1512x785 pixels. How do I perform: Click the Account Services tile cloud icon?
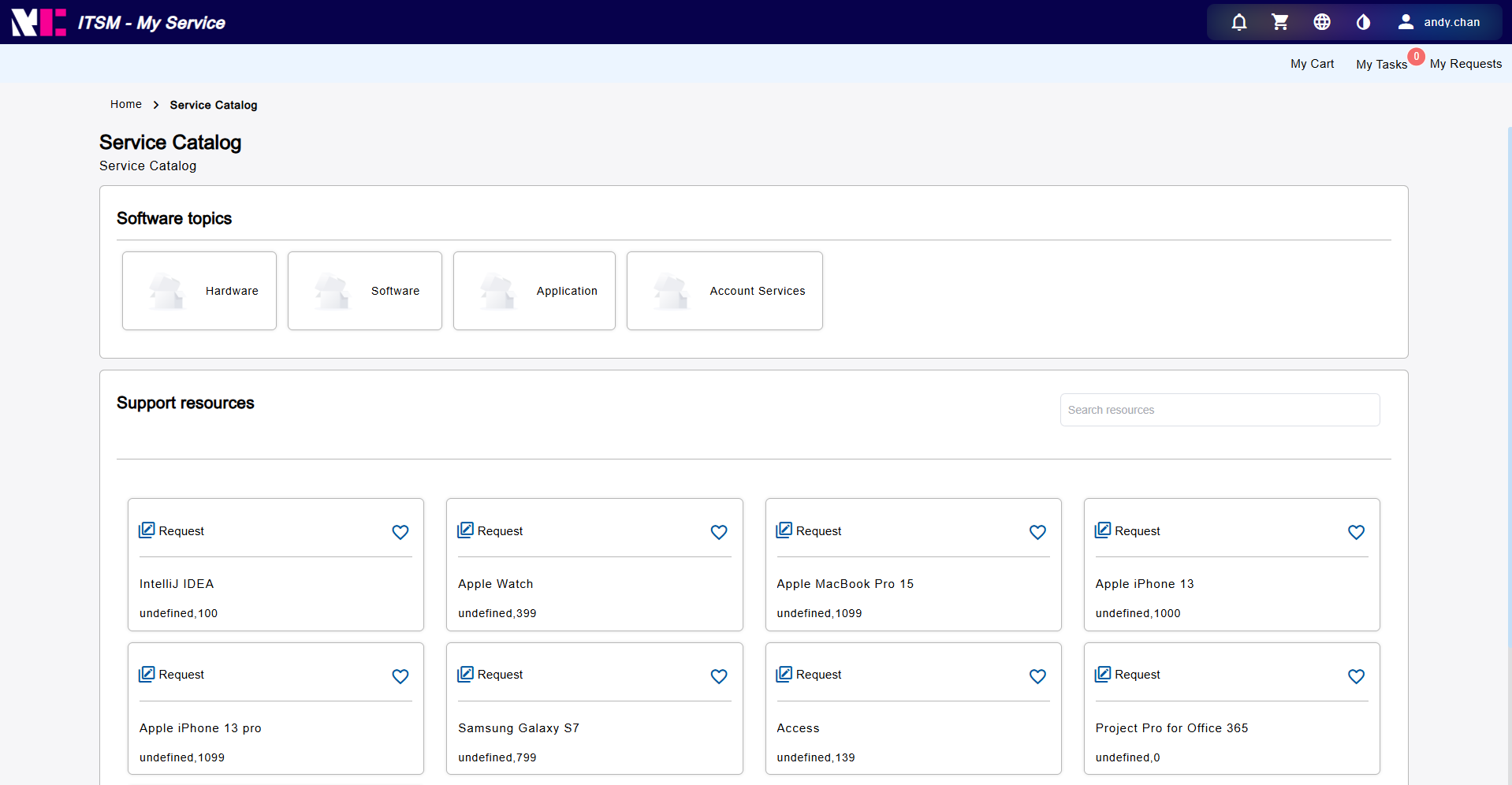671,291
